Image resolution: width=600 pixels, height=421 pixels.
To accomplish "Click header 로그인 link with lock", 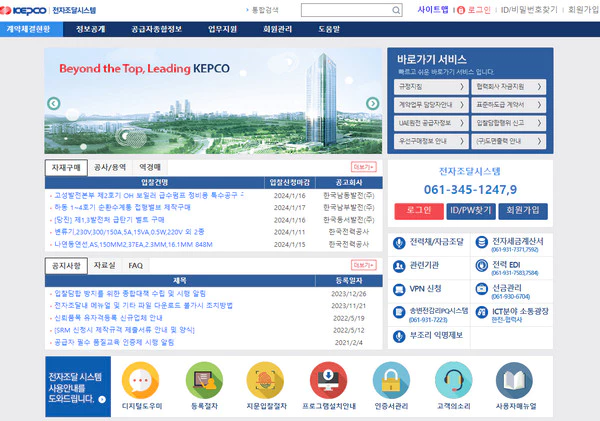I will pyautogui.click(x=474, y=10).
